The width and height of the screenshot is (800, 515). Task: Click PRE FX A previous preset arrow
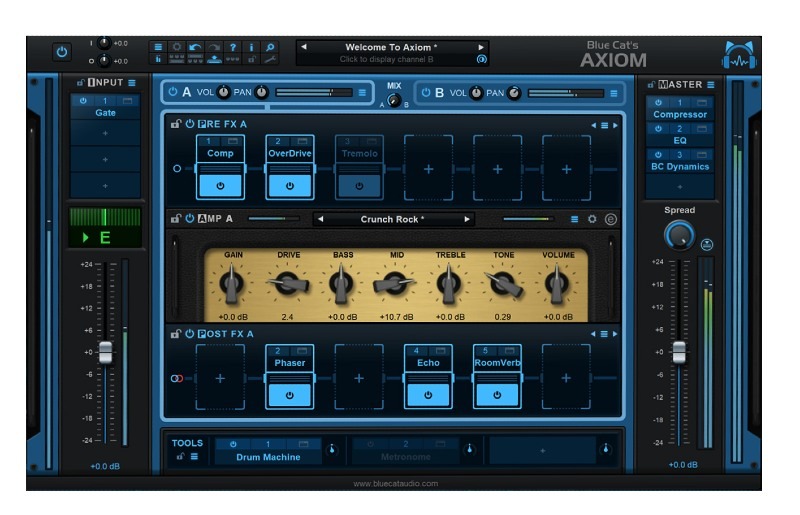coord(593,125)
